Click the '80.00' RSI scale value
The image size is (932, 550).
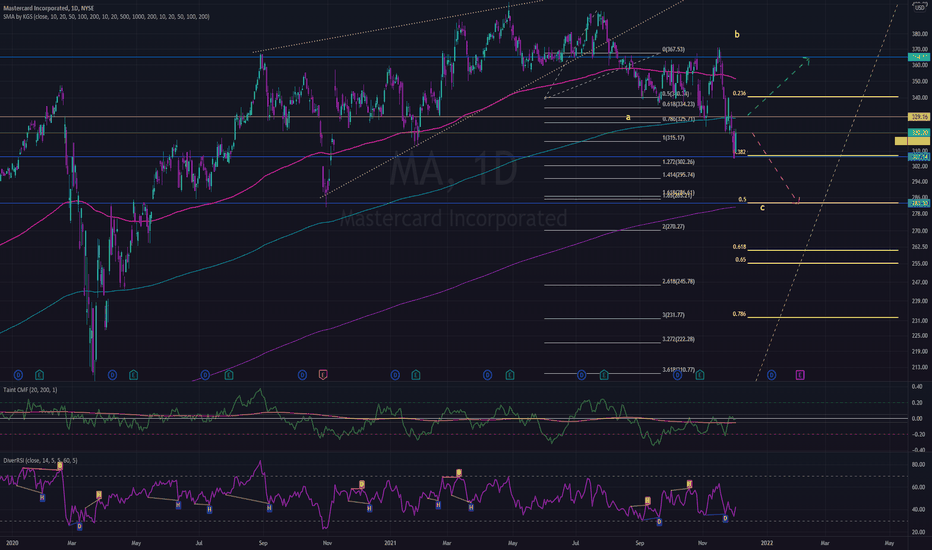(918, 465)
